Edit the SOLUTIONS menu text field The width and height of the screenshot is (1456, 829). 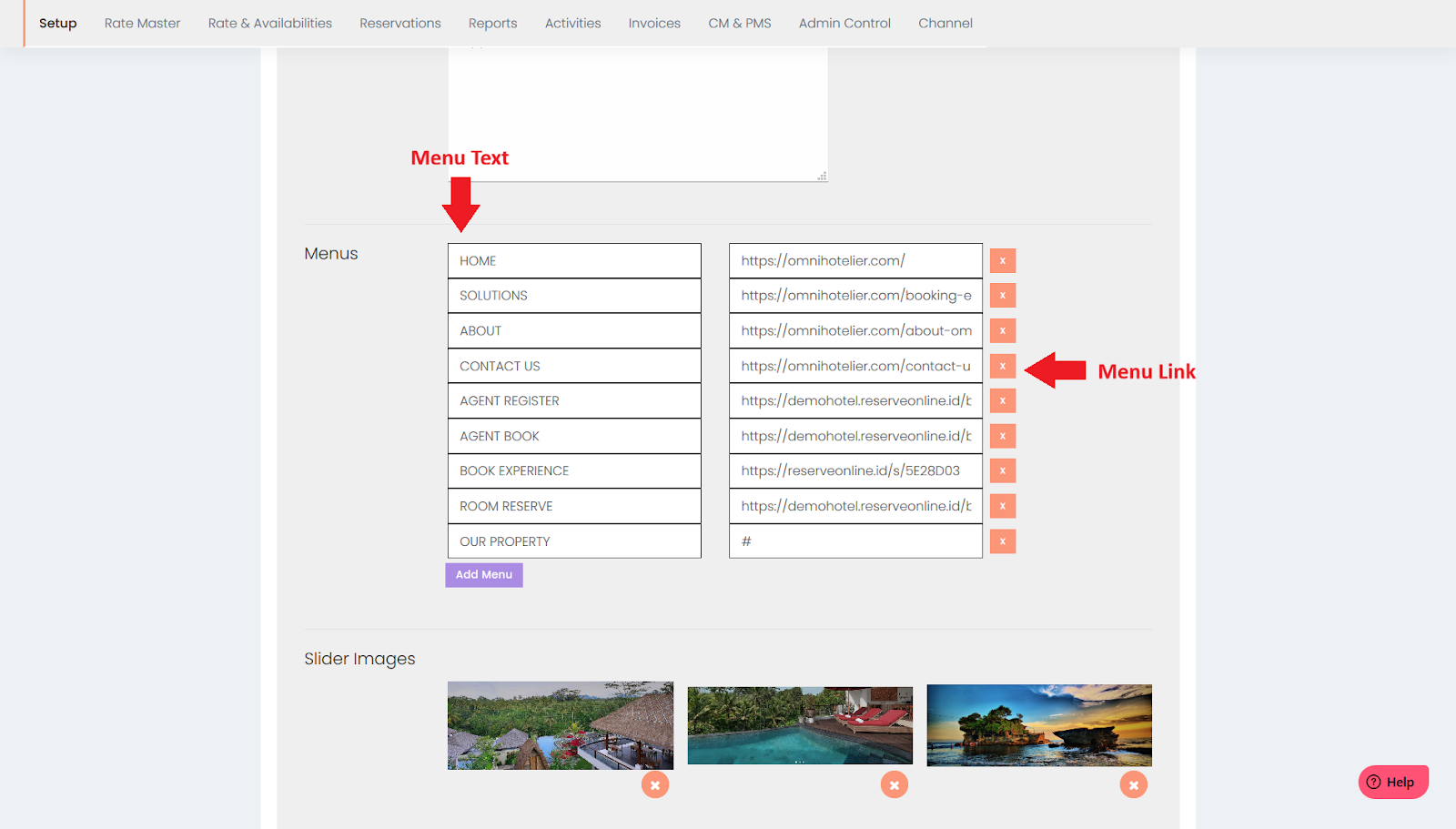[x=574, y=296]
